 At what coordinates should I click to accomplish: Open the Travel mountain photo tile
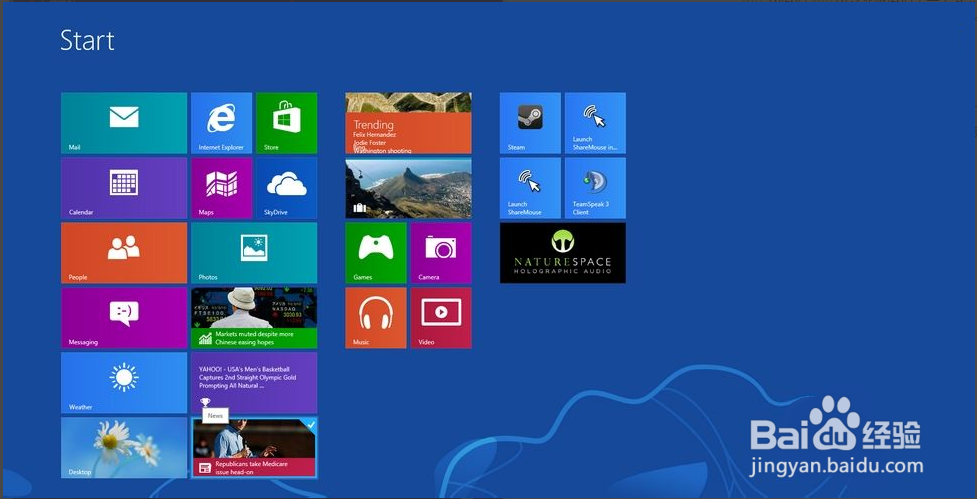click(408, 188)
